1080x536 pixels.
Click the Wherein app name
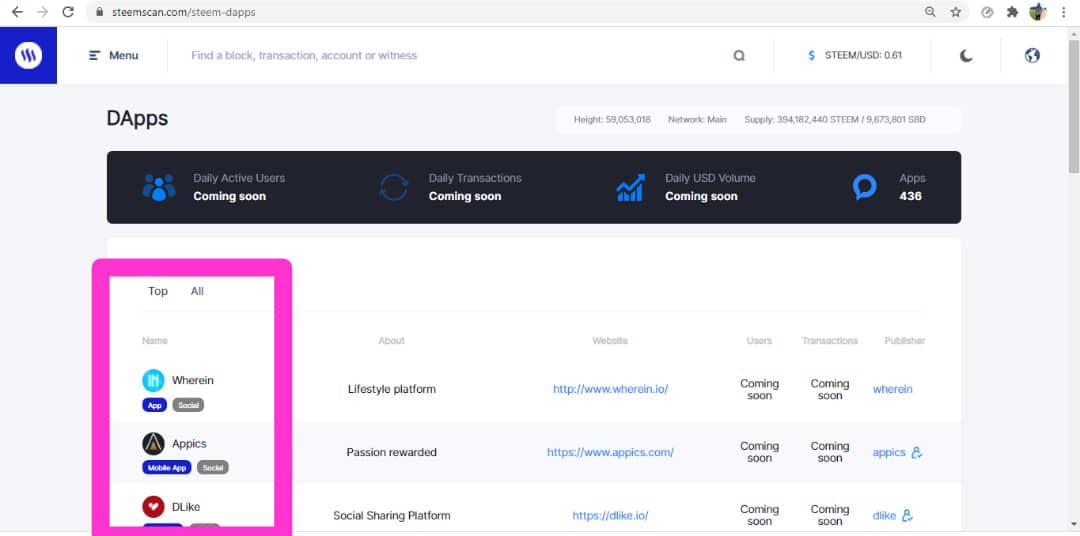tap(193, 380)
